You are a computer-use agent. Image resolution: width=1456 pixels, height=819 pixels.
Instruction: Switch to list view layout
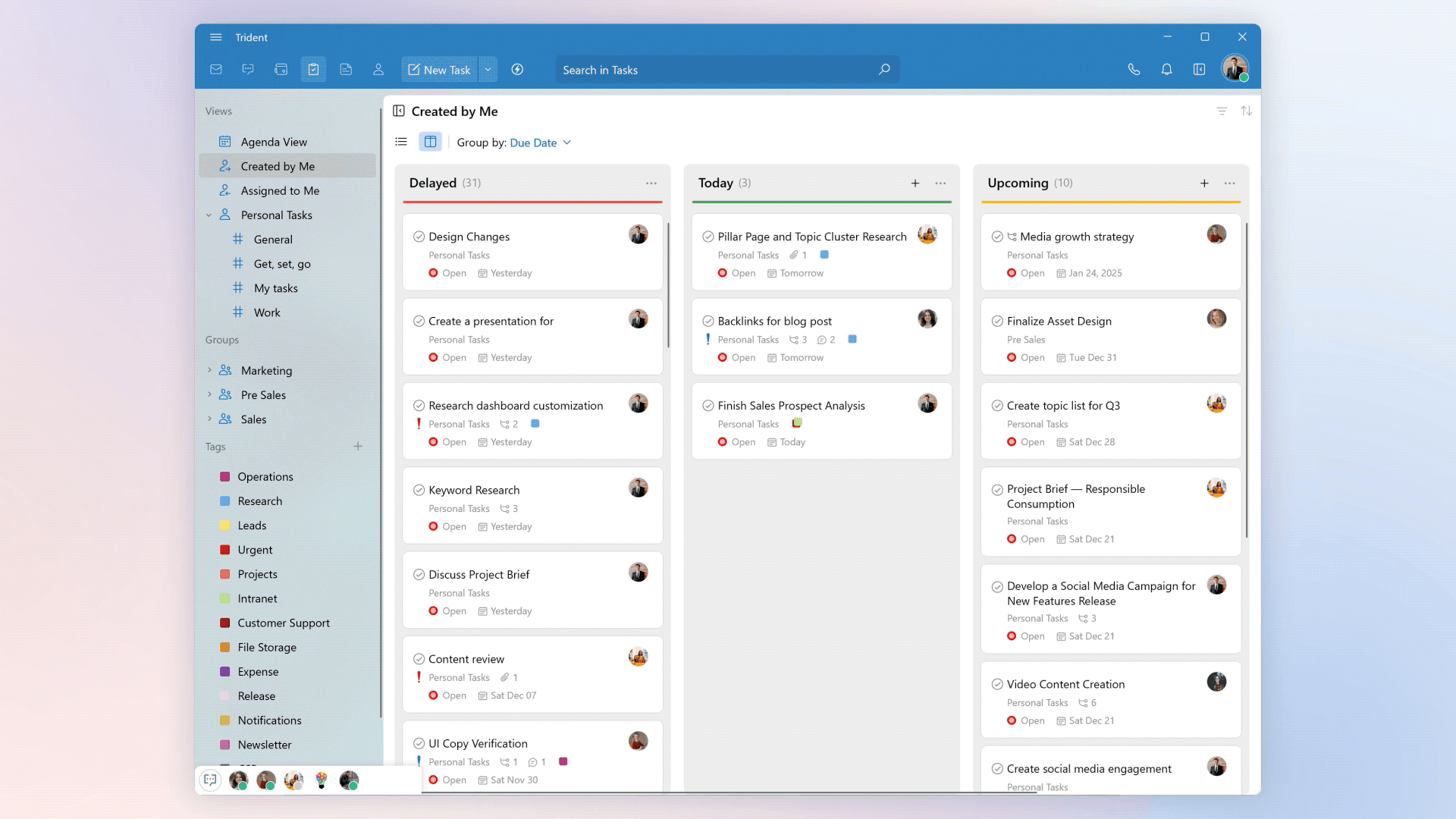click(x=401, y=142)
